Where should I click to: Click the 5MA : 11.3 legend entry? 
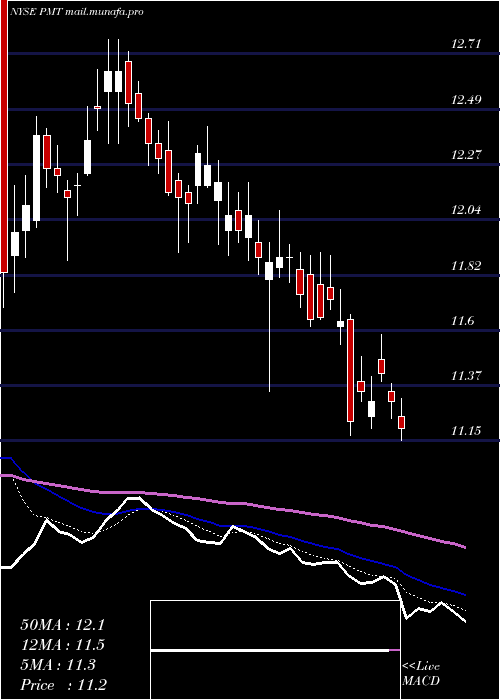pyautogui.click(x=58, y=665)
